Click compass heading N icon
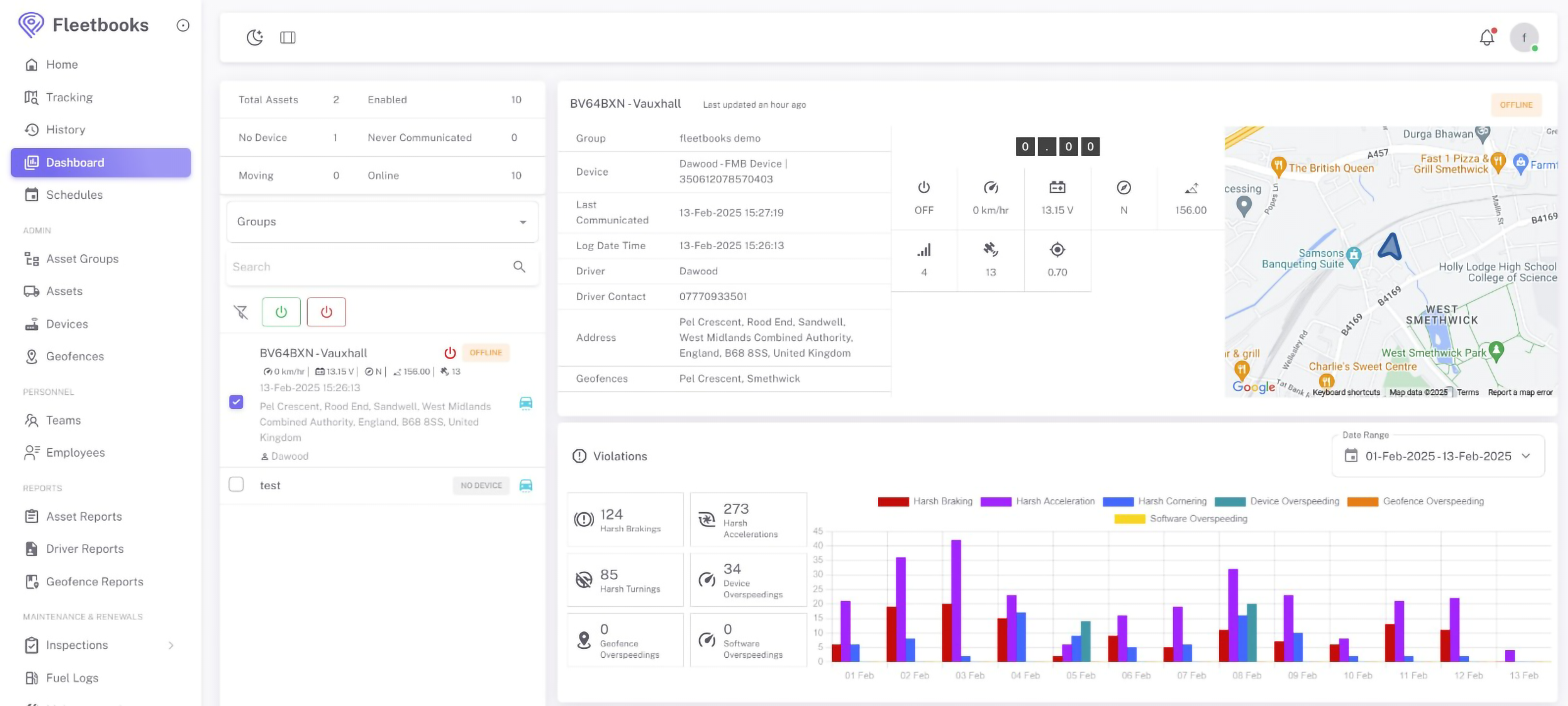Image resolution: width=1568 pixels, height=706 pixels. pos(1124,188)
